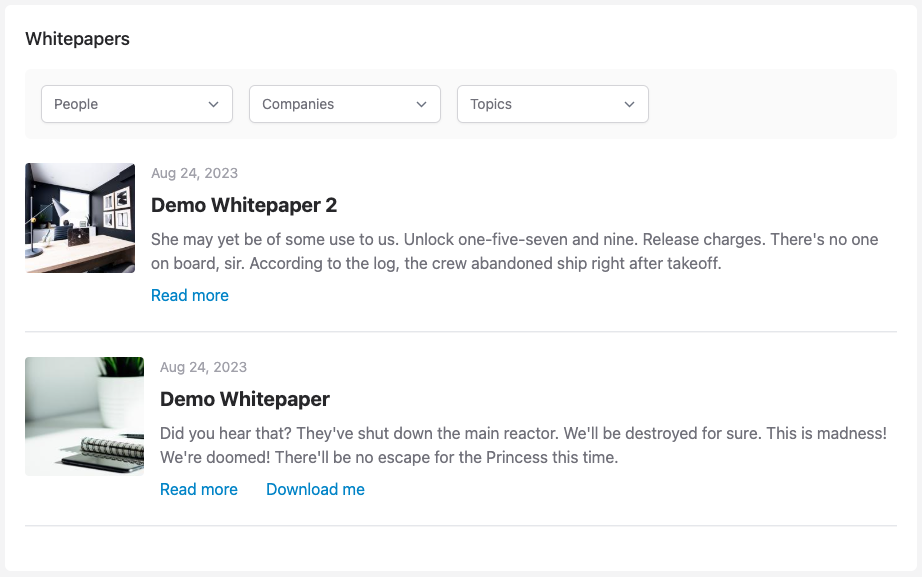Click the date above Demo Whitepaper 2

coord(195,173)
